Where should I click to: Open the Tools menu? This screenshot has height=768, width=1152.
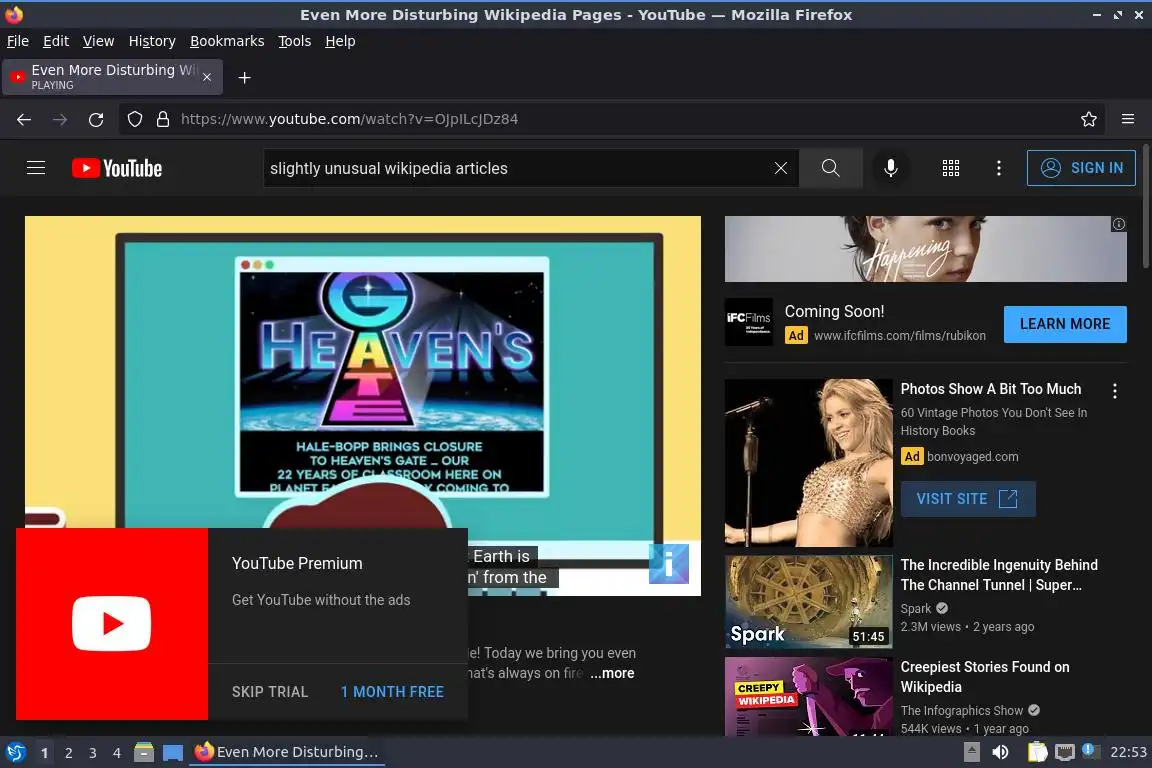coord(295,41)
